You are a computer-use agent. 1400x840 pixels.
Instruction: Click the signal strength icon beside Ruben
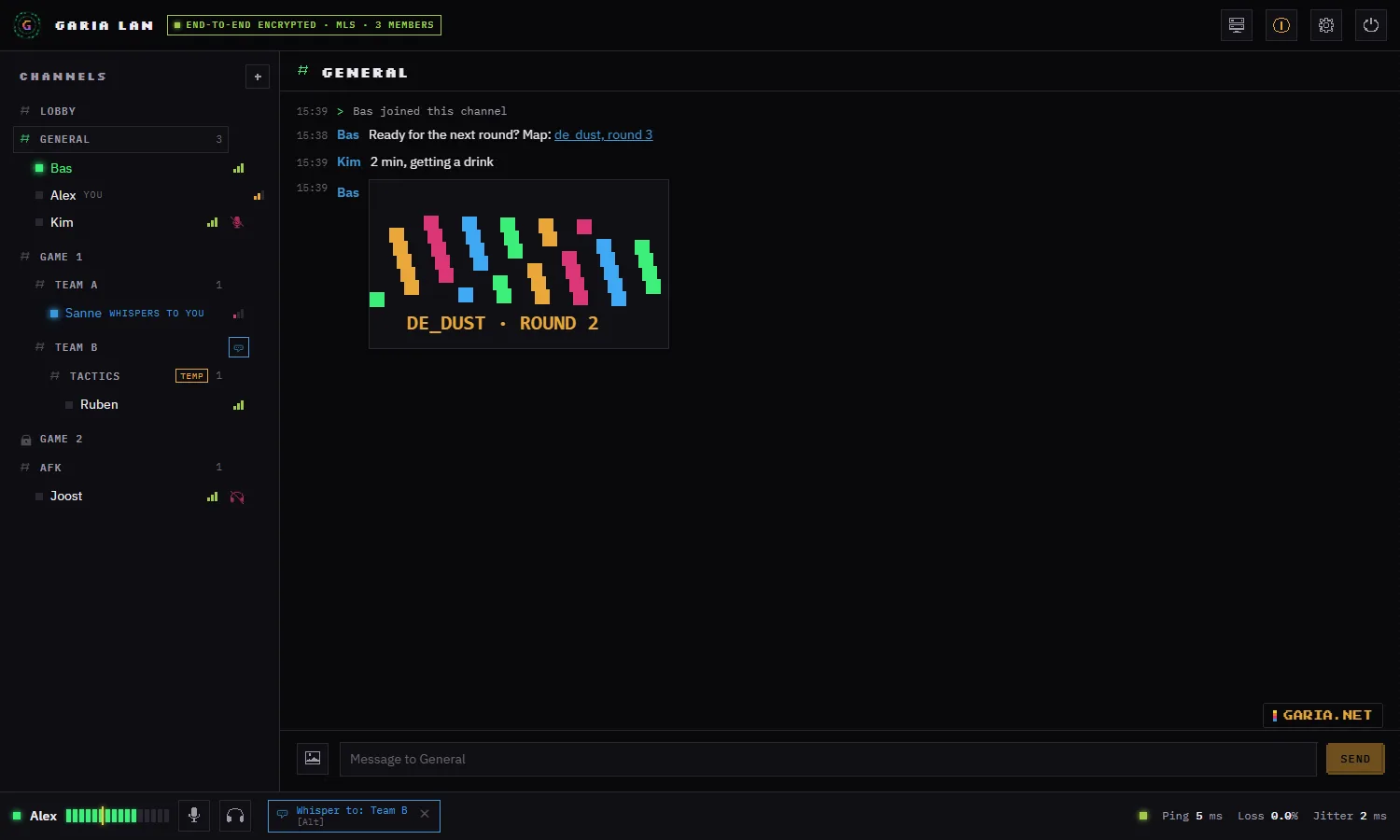[239, 405]
